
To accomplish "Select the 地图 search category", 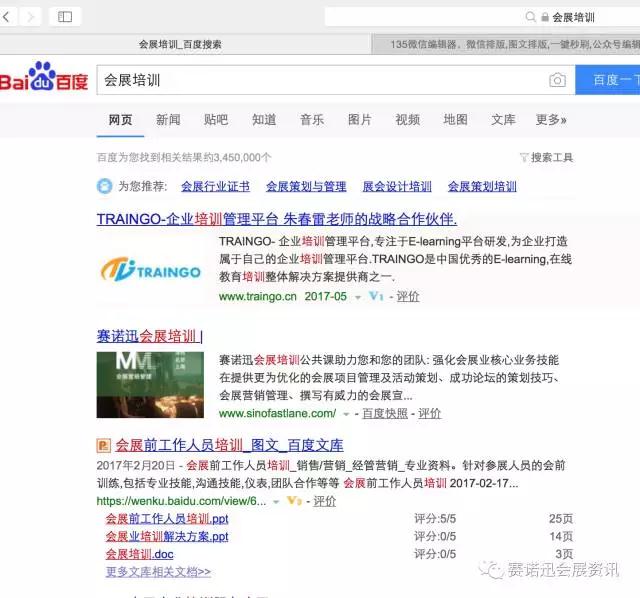I will [x=455, y=120].
